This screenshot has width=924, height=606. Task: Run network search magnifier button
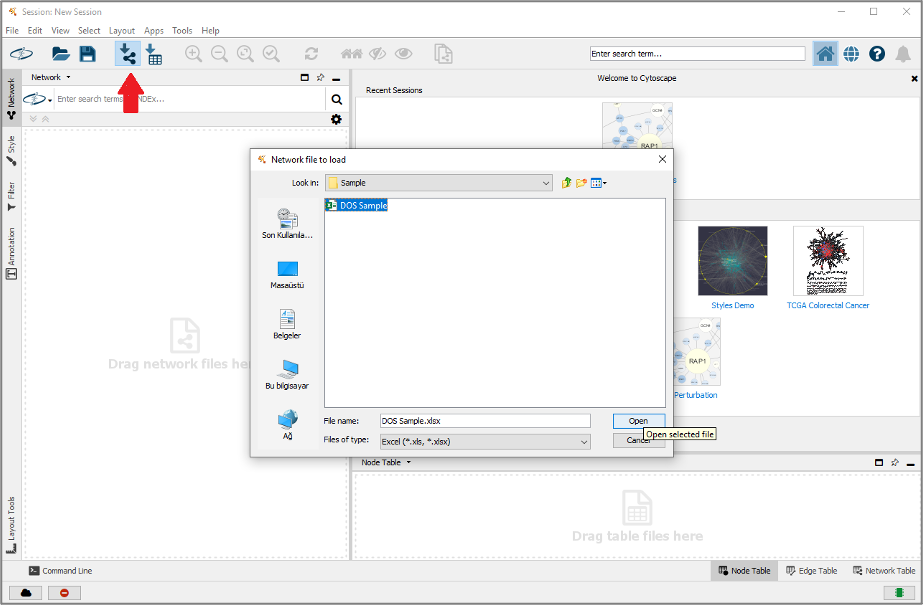336,99
